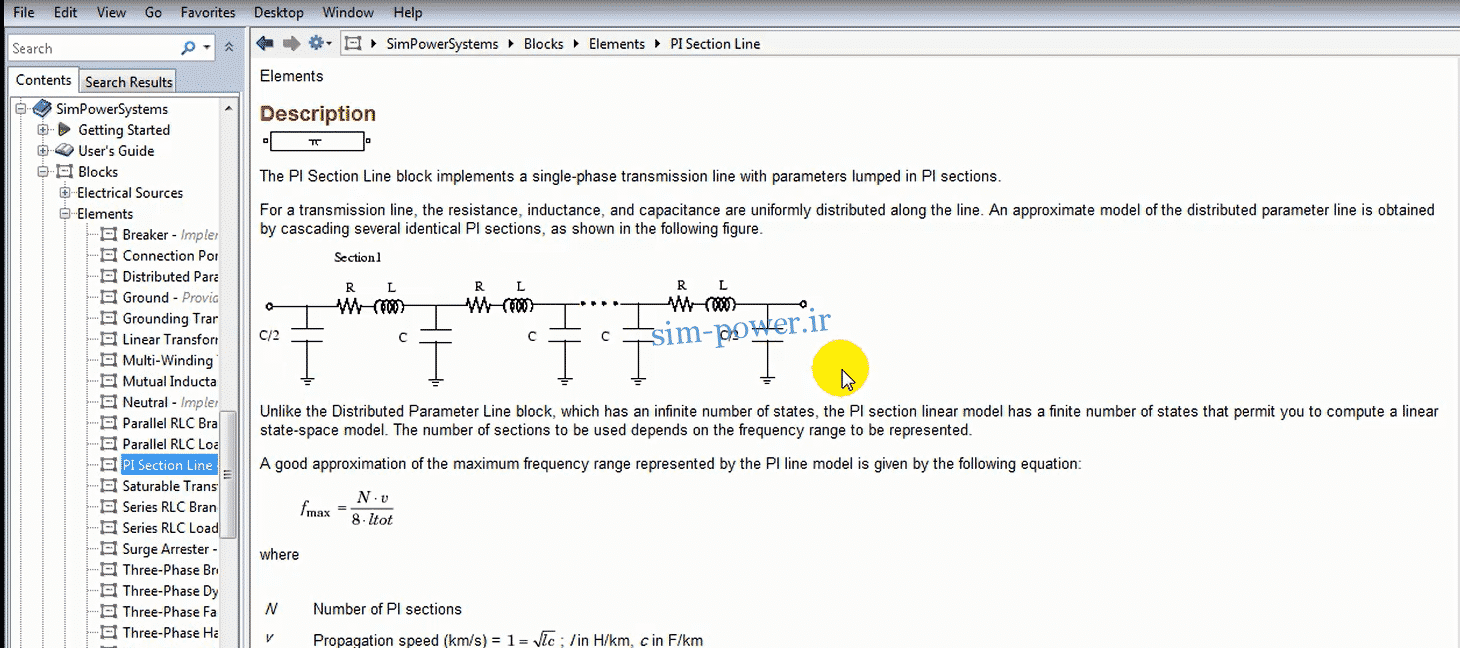Click the block icon beside Linear Transfor
The image size is (1460, 648).
[x=109, y=340]
